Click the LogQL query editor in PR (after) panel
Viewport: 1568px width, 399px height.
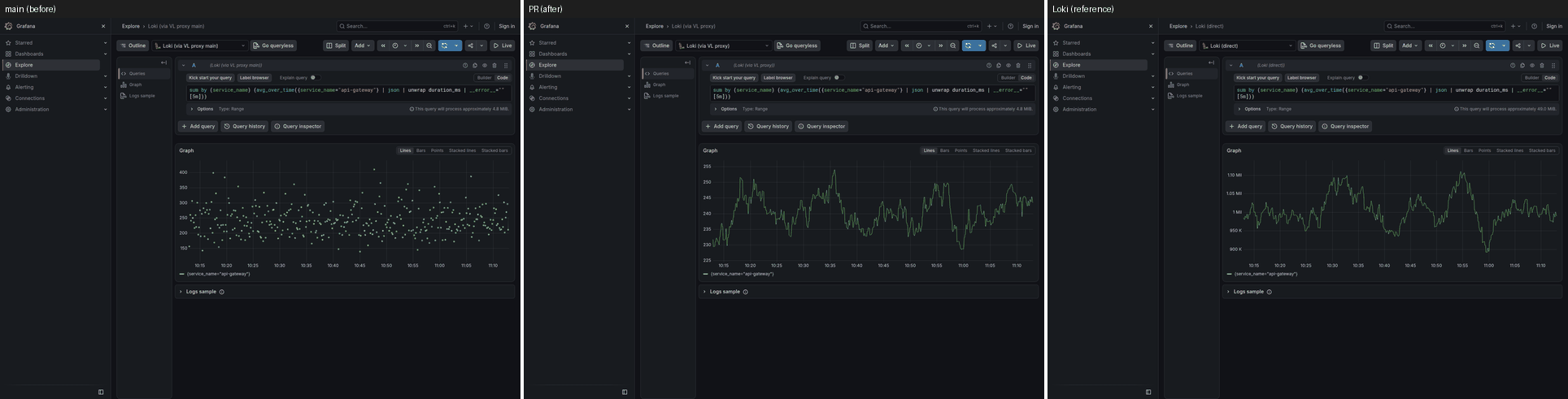point(872,93)
